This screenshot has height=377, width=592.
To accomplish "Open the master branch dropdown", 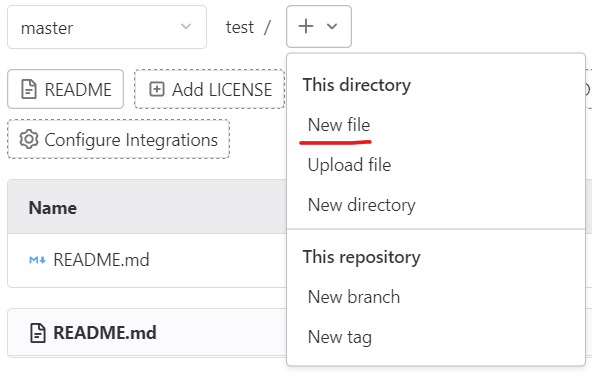I will pos(107,27).
